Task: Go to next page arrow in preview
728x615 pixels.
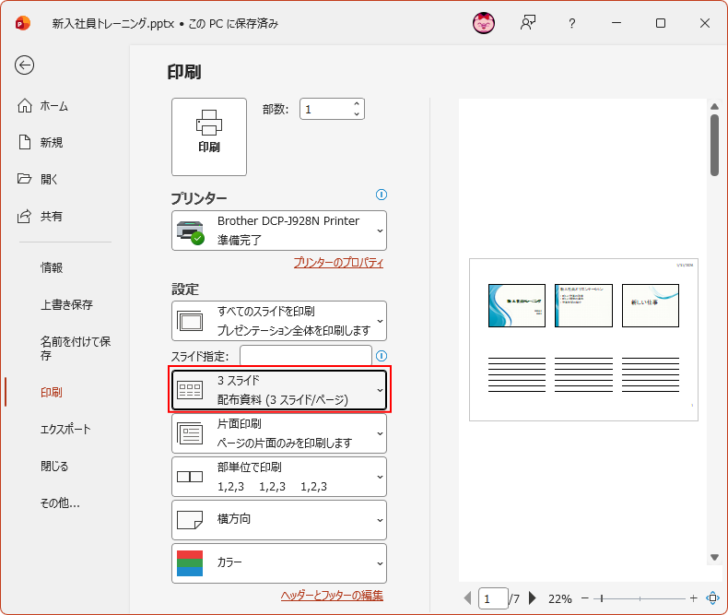Action: (533, 598)
